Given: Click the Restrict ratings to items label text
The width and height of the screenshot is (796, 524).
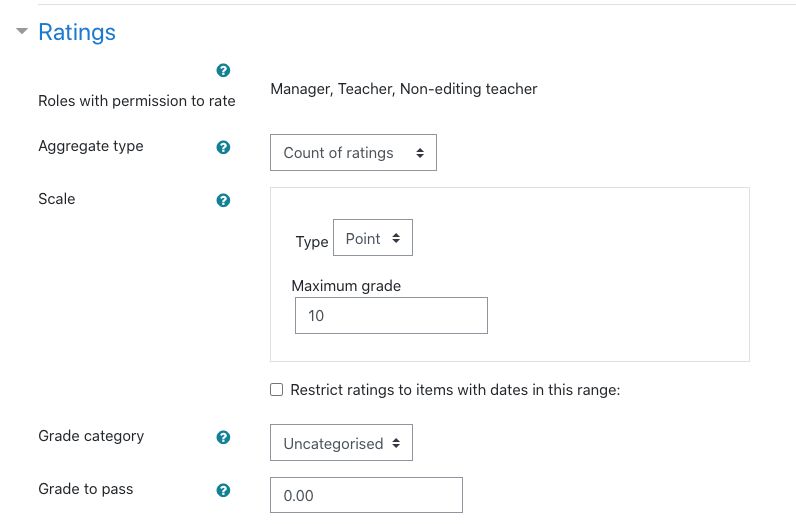Looking at the screenshot, I should (455, 390).
